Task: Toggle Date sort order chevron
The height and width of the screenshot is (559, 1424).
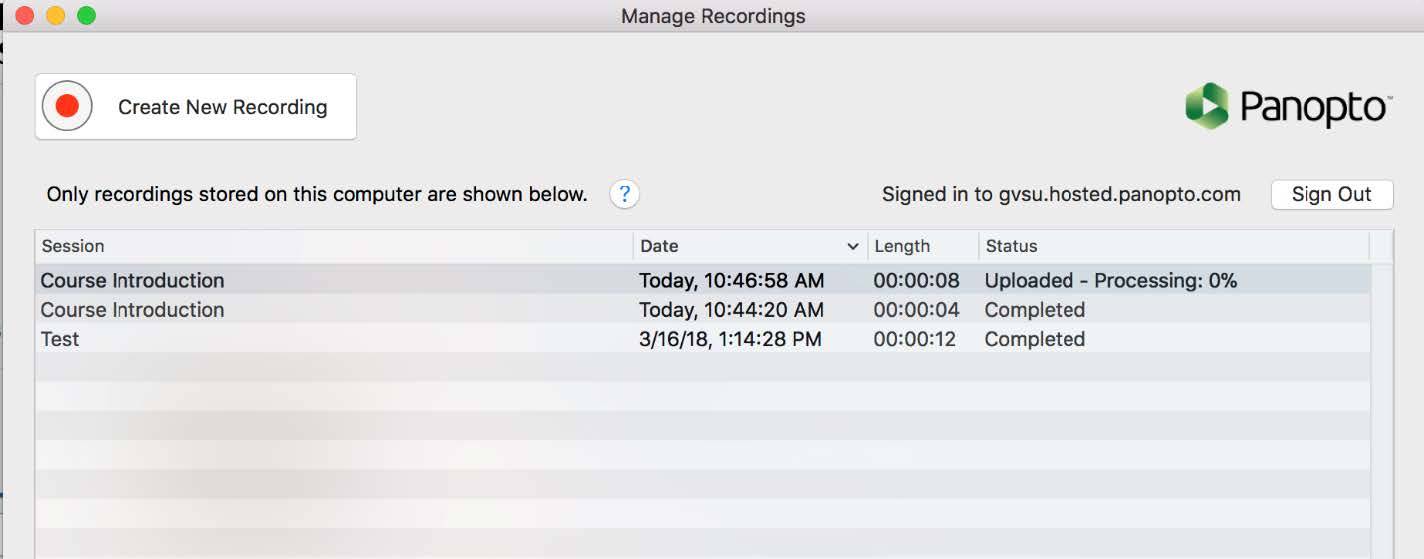Action: click(853, 246)
